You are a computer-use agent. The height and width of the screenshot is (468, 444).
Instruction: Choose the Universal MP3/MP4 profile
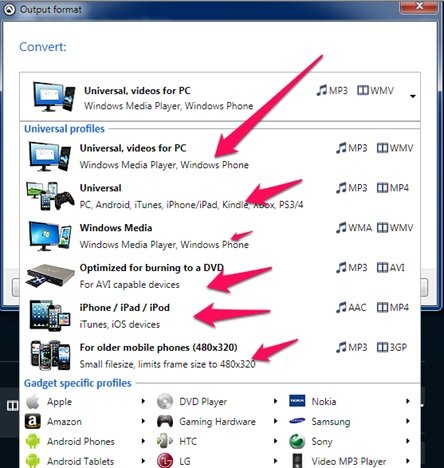coord(220,196)
